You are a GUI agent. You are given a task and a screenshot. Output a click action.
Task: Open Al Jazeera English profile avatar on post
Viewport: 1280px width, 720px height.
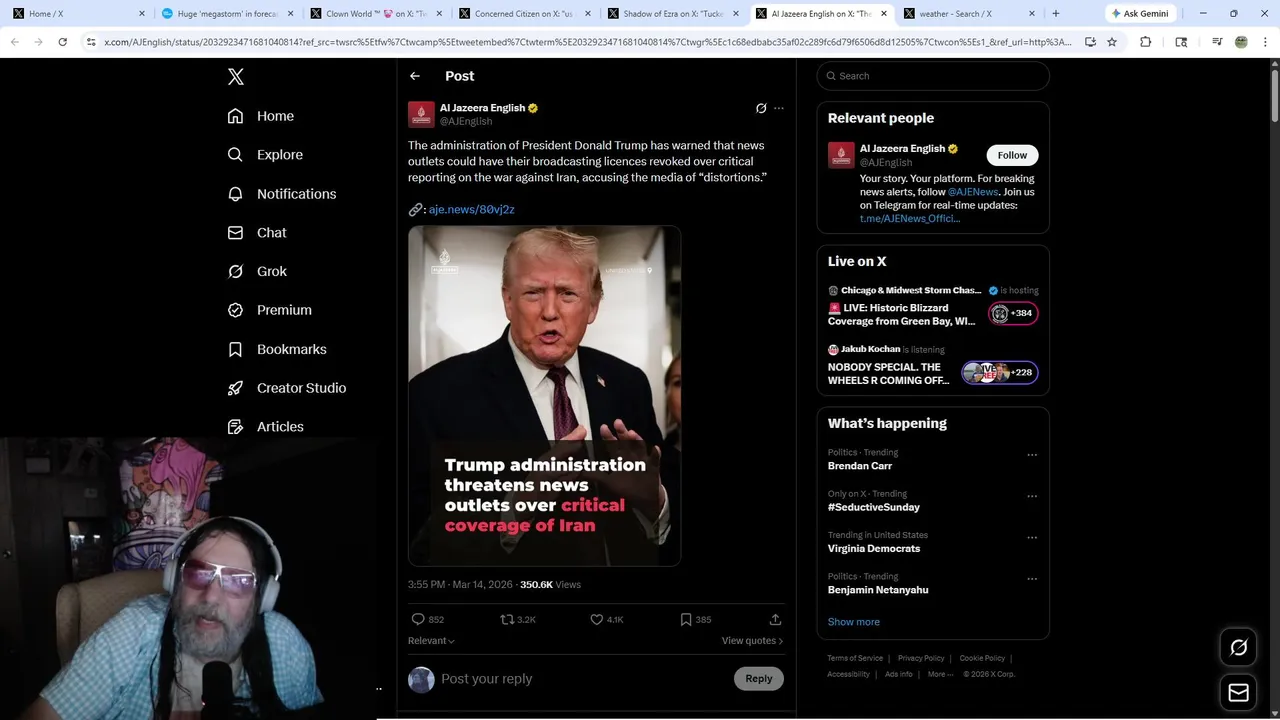(x=421, y=114)
